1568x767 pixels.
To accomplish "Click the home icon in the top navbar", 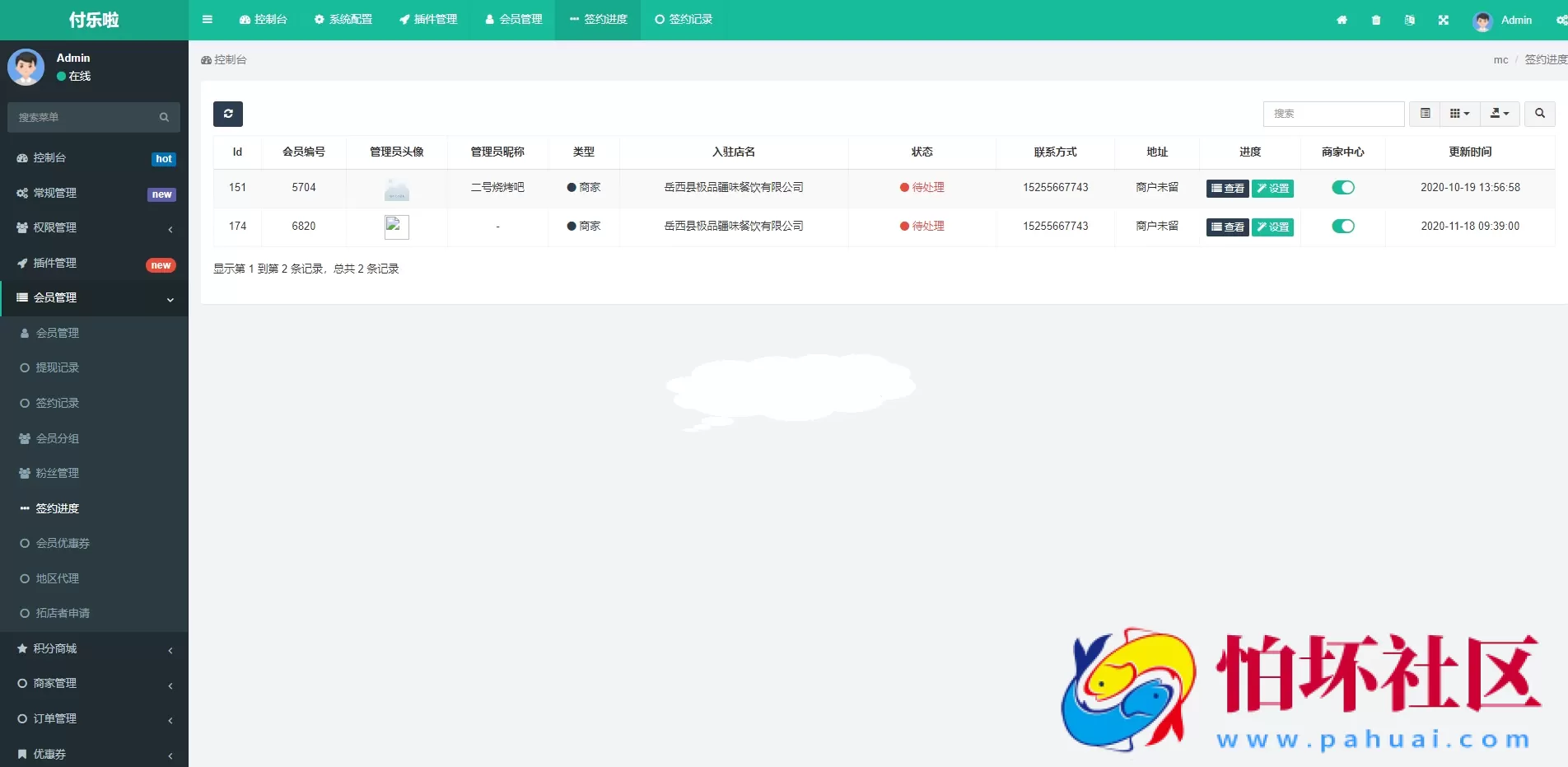I will (x=1342, y=20).
